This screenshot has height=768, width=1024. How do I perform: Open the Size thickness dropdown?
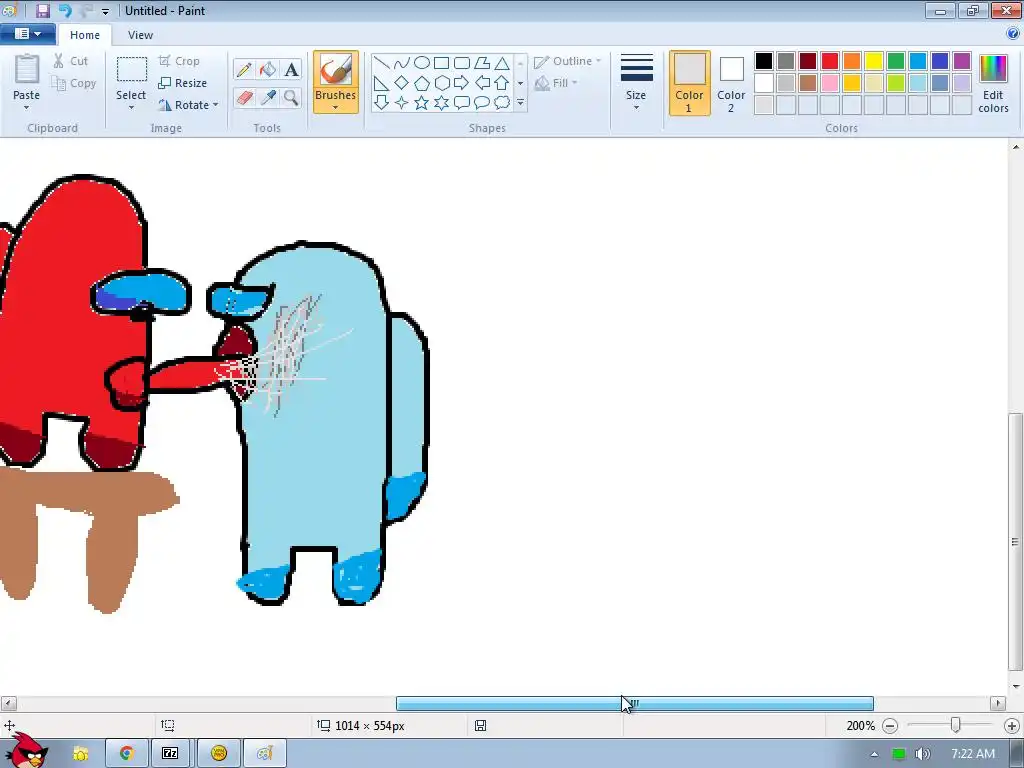pos(636,83)
